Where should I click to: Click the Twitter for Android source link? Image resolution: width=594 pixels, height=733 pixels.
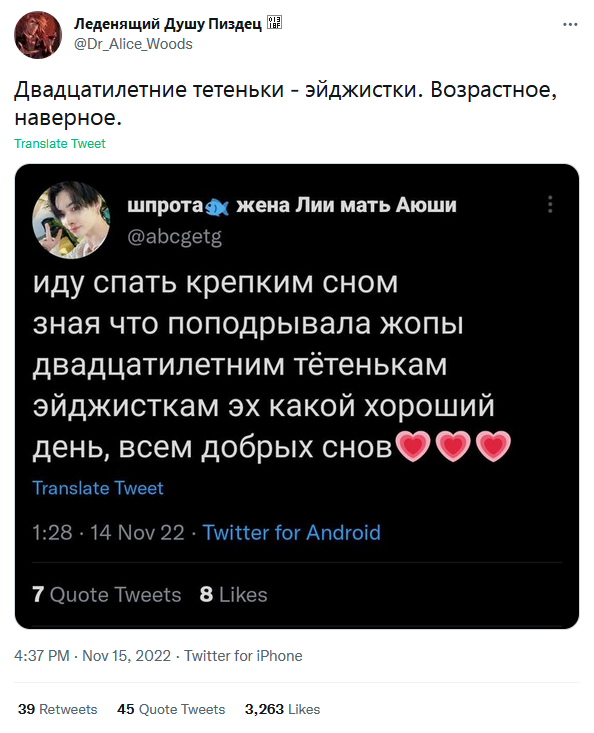click(x=292, y=532)
